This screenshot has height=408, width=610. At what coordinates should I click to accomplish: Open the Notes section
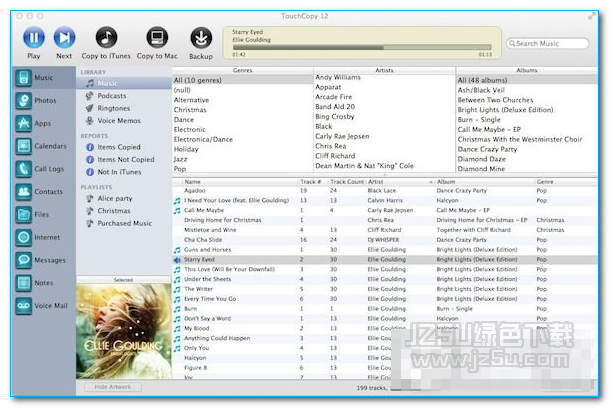click(x=44, y=283)
